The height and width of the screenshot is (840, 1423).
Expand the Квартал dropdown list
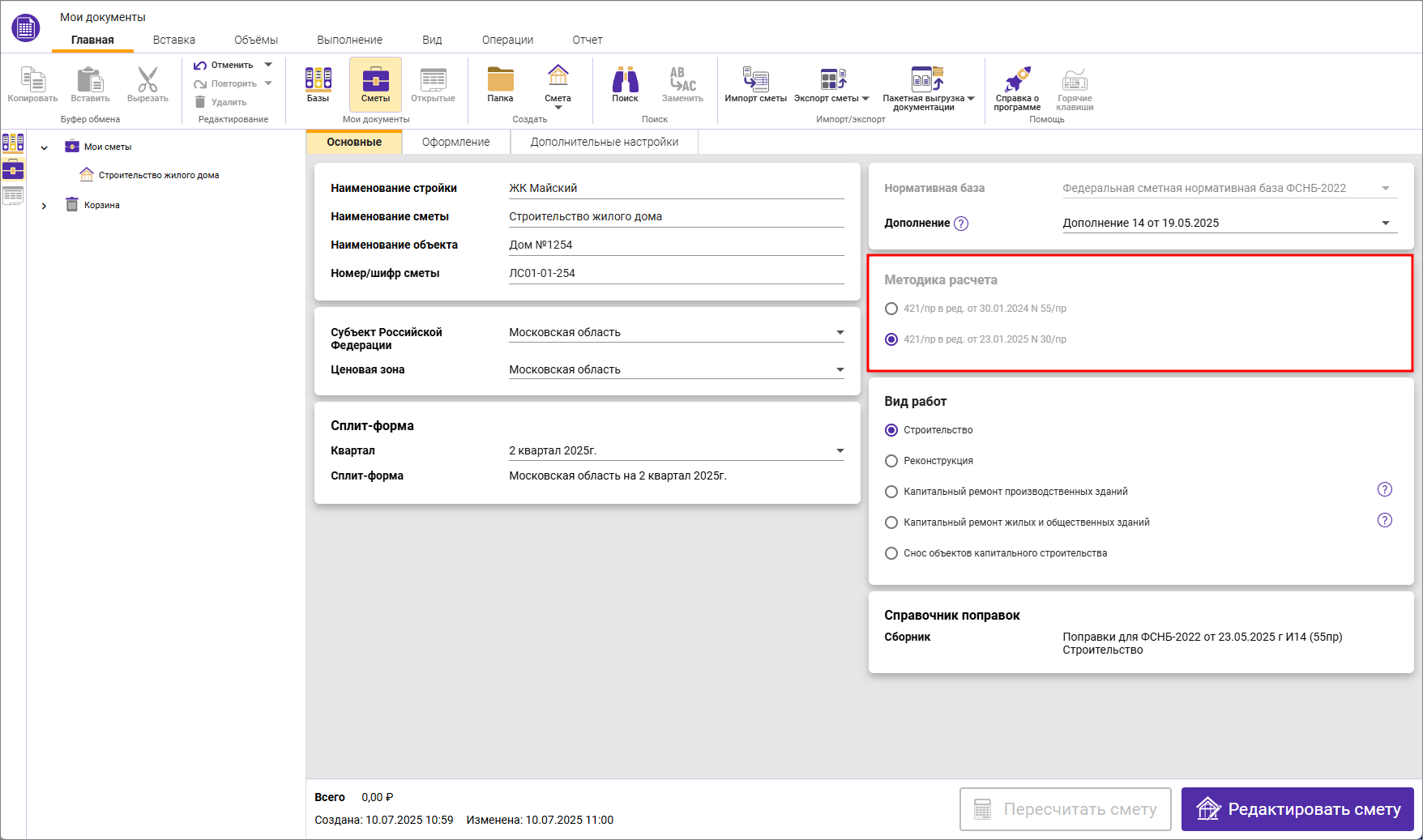[840, 451]
